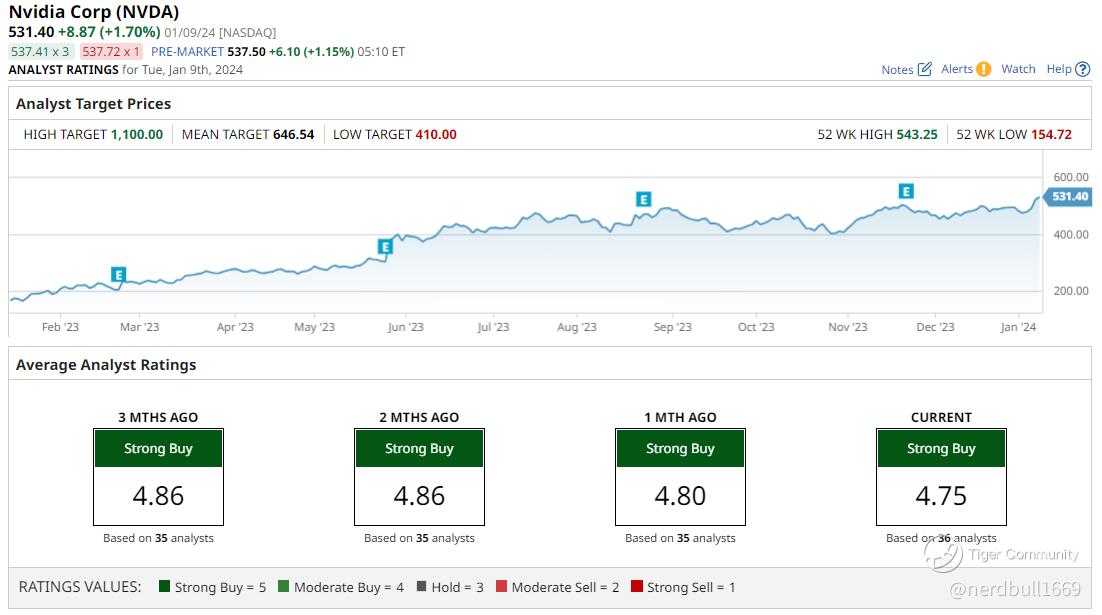This screenshot has height=615, width=1102.
Task: Click the Strong Sell legend color swatch
Action: [637, 586]
